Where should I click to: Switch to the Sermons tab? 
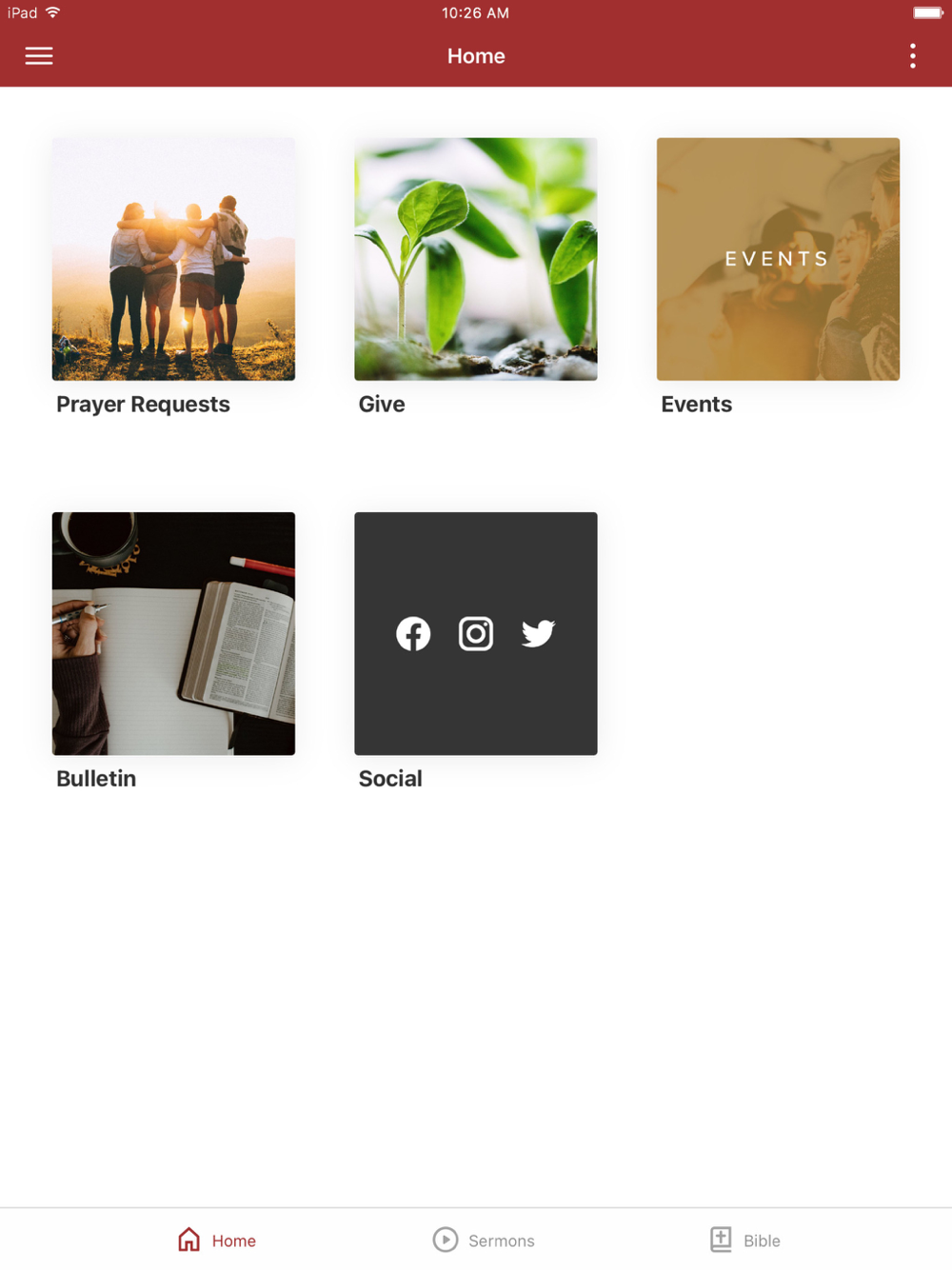484,1240
